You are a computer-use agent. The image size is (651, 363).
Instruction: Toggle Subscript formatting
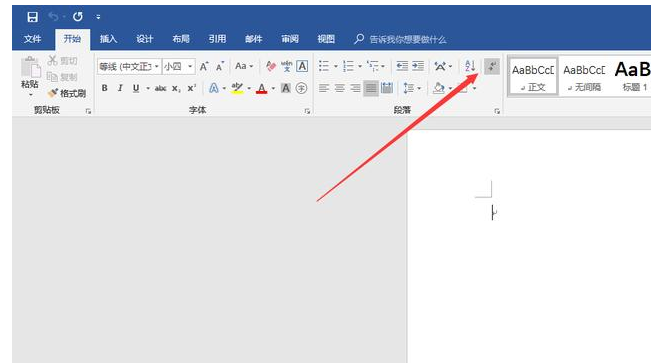coord(176,88)
